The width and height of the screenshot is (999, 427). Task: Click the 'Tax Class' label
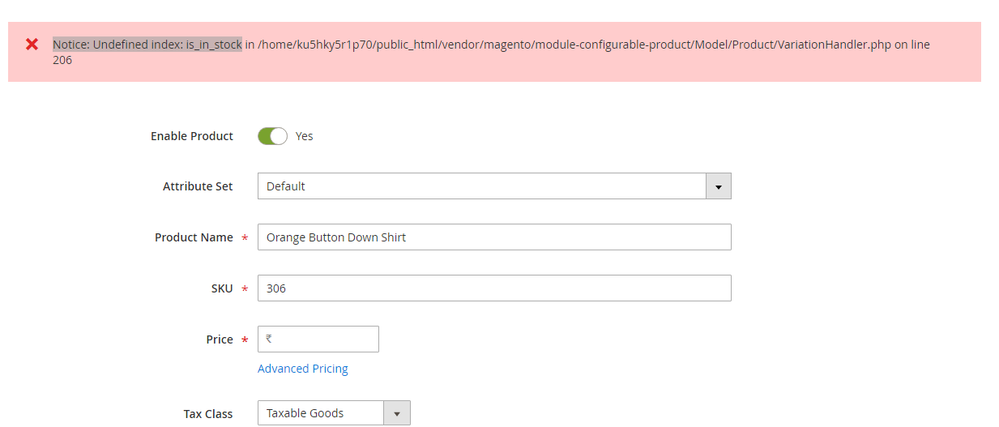[x=208, y=414]
